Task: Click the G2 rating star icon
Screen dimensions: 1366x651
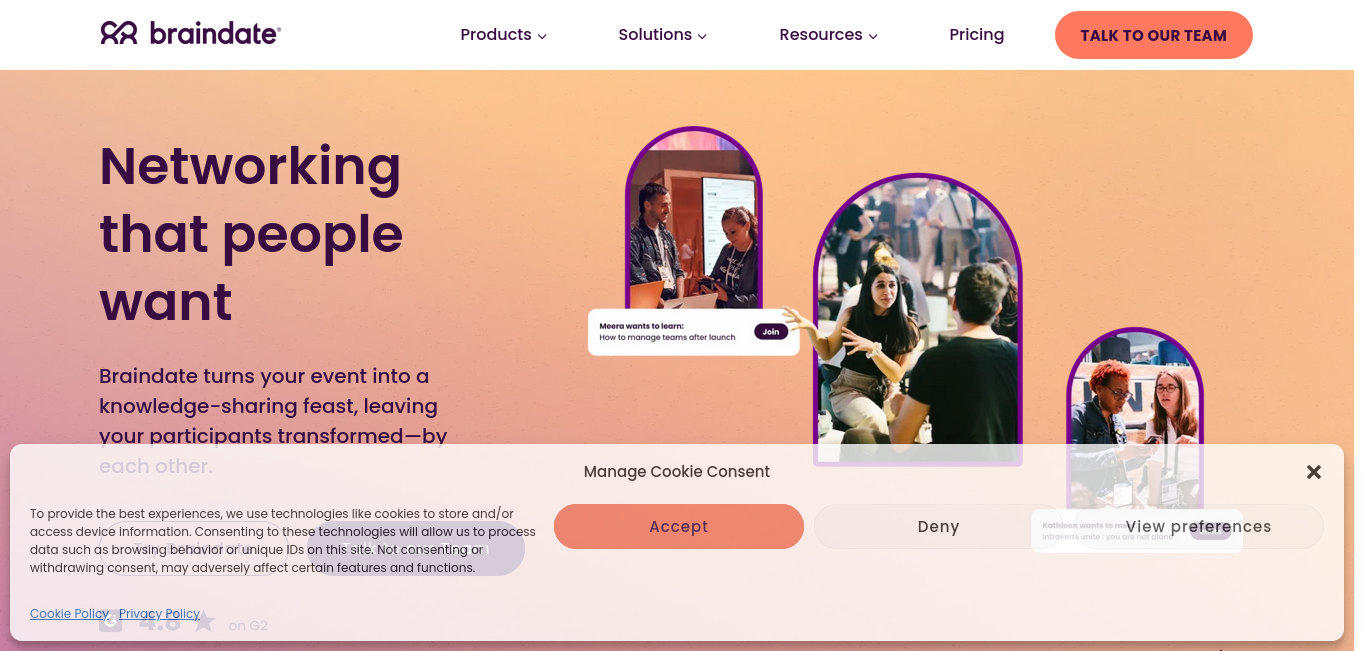Action: point(204,621)
